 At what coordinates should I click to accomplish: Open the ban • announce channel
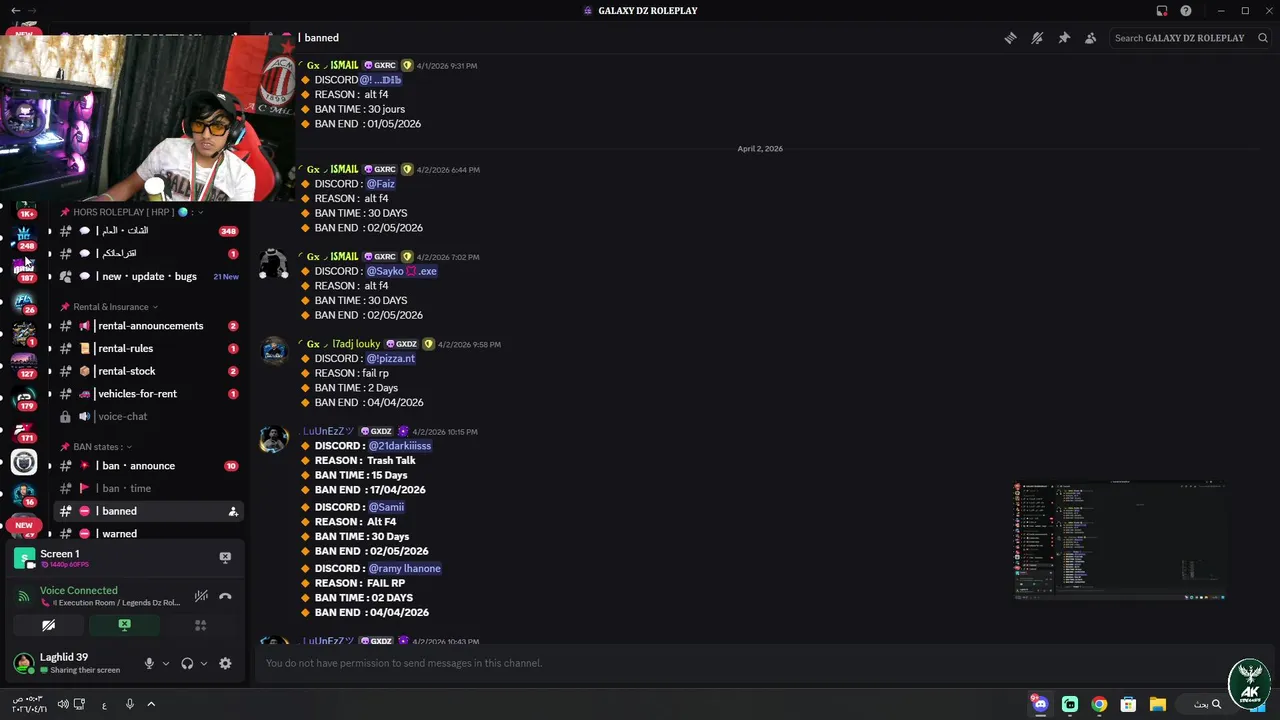click(147, 466)
